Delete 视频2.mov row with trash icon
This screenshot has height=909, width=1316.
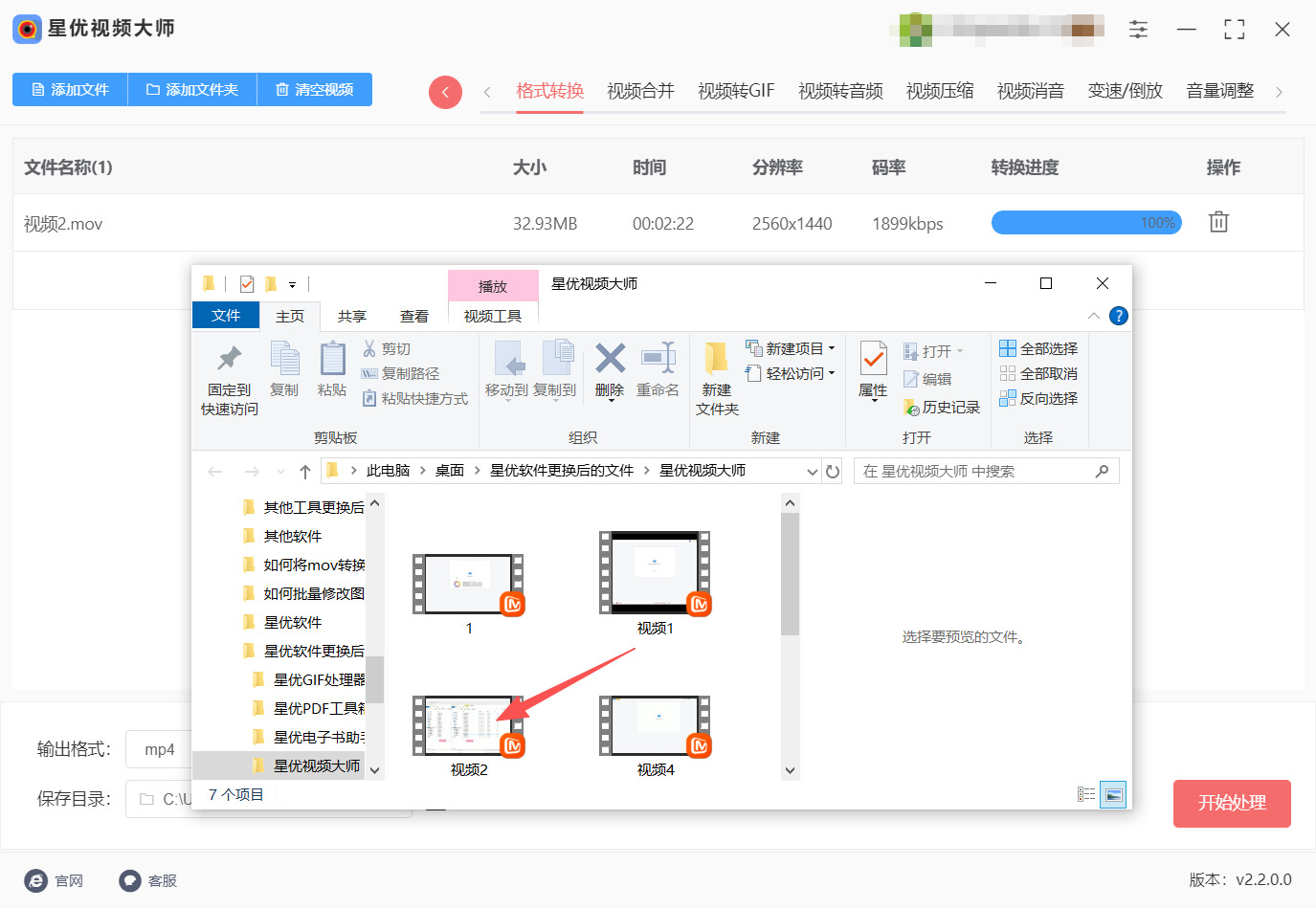click(x=1217, y=222)
